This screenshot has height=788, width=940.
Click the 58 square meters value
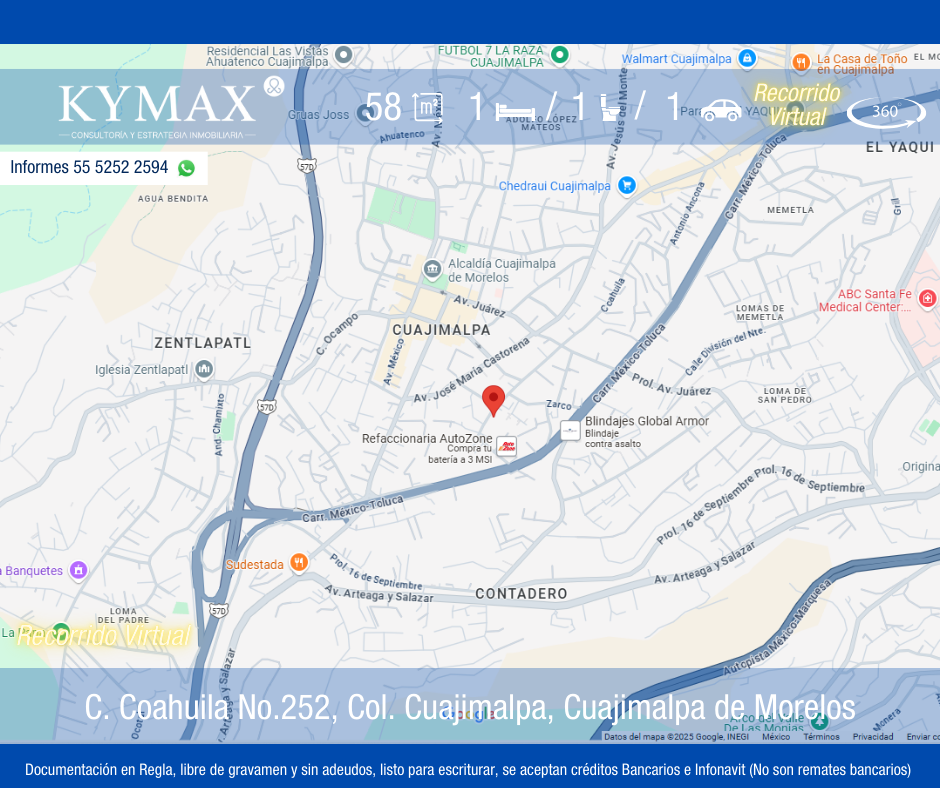click(x=383, y=107)
